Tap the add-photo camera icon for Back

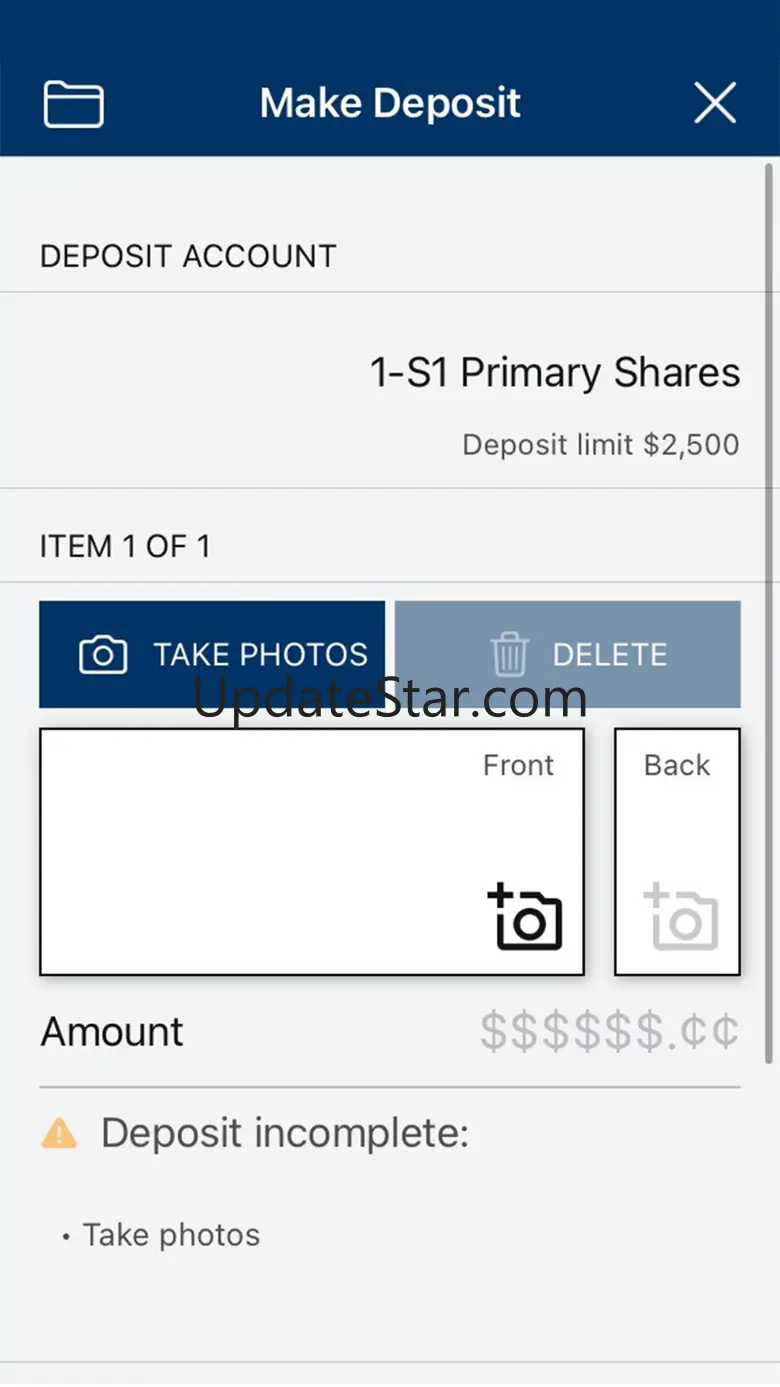coord(681,916)
